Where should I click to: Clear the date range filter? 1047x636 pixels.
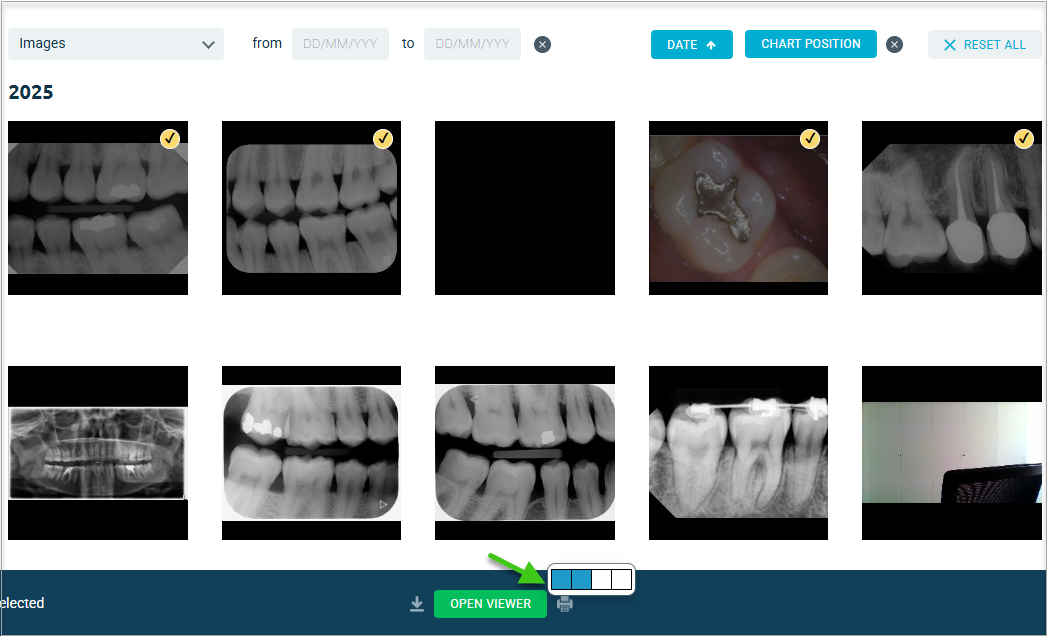point(542,45)
